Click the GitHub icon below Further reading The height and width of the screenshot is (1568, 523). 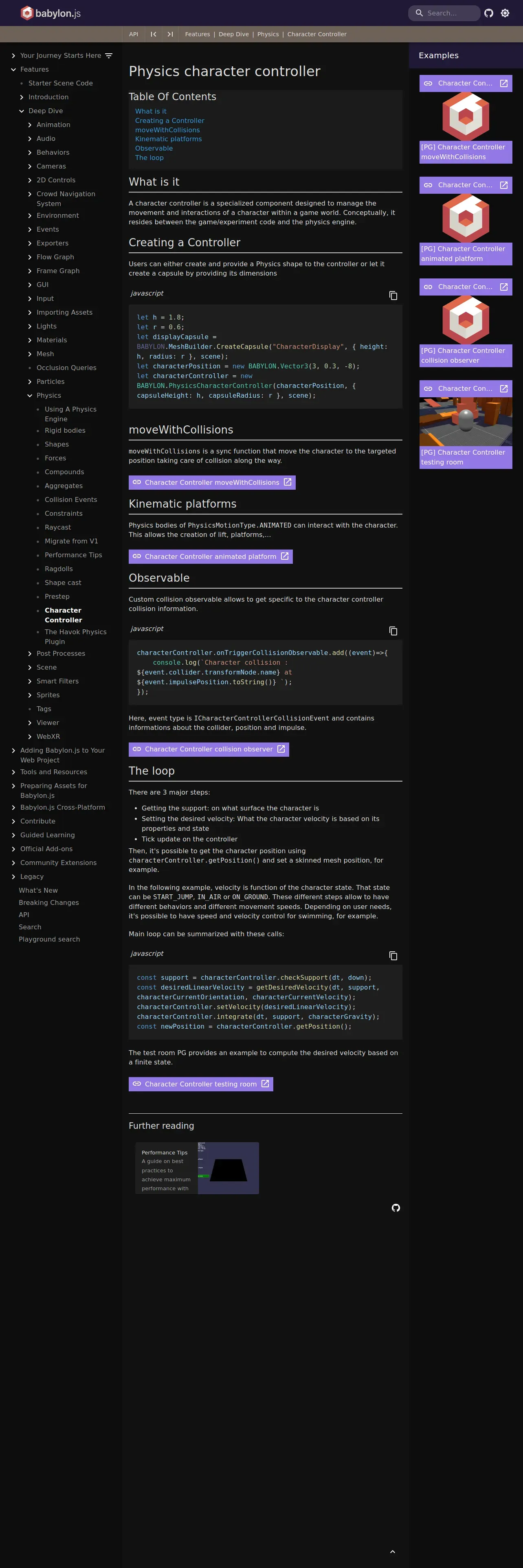tap(396, 1208)
